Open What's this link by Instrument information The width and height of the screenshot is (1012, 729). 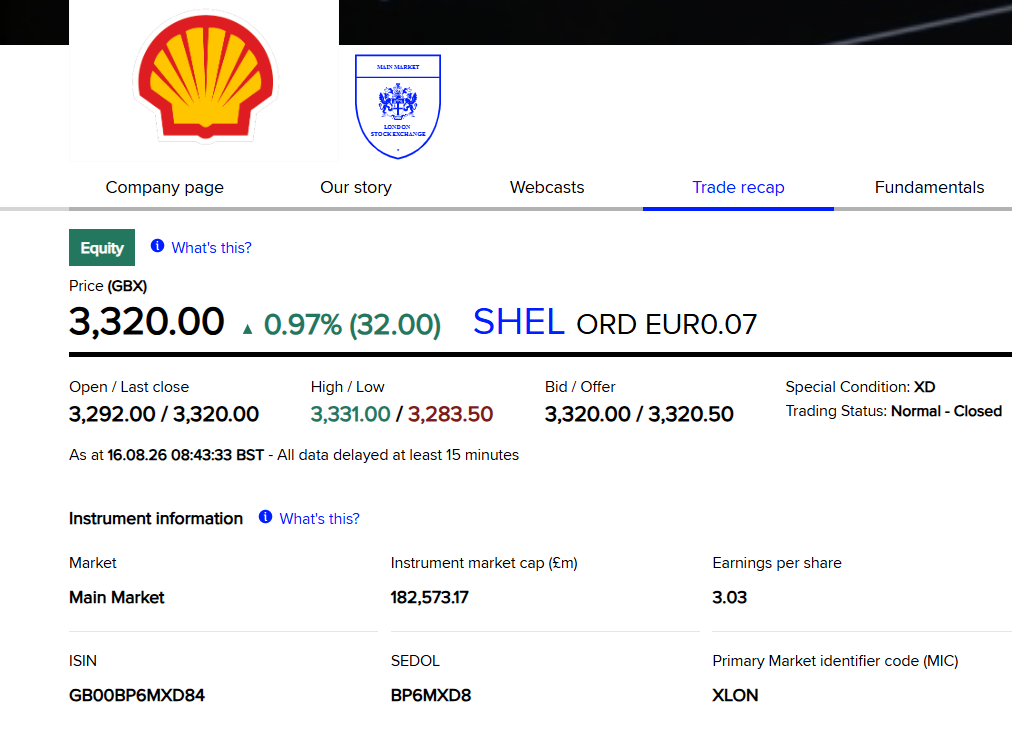[x=319, y=519]
